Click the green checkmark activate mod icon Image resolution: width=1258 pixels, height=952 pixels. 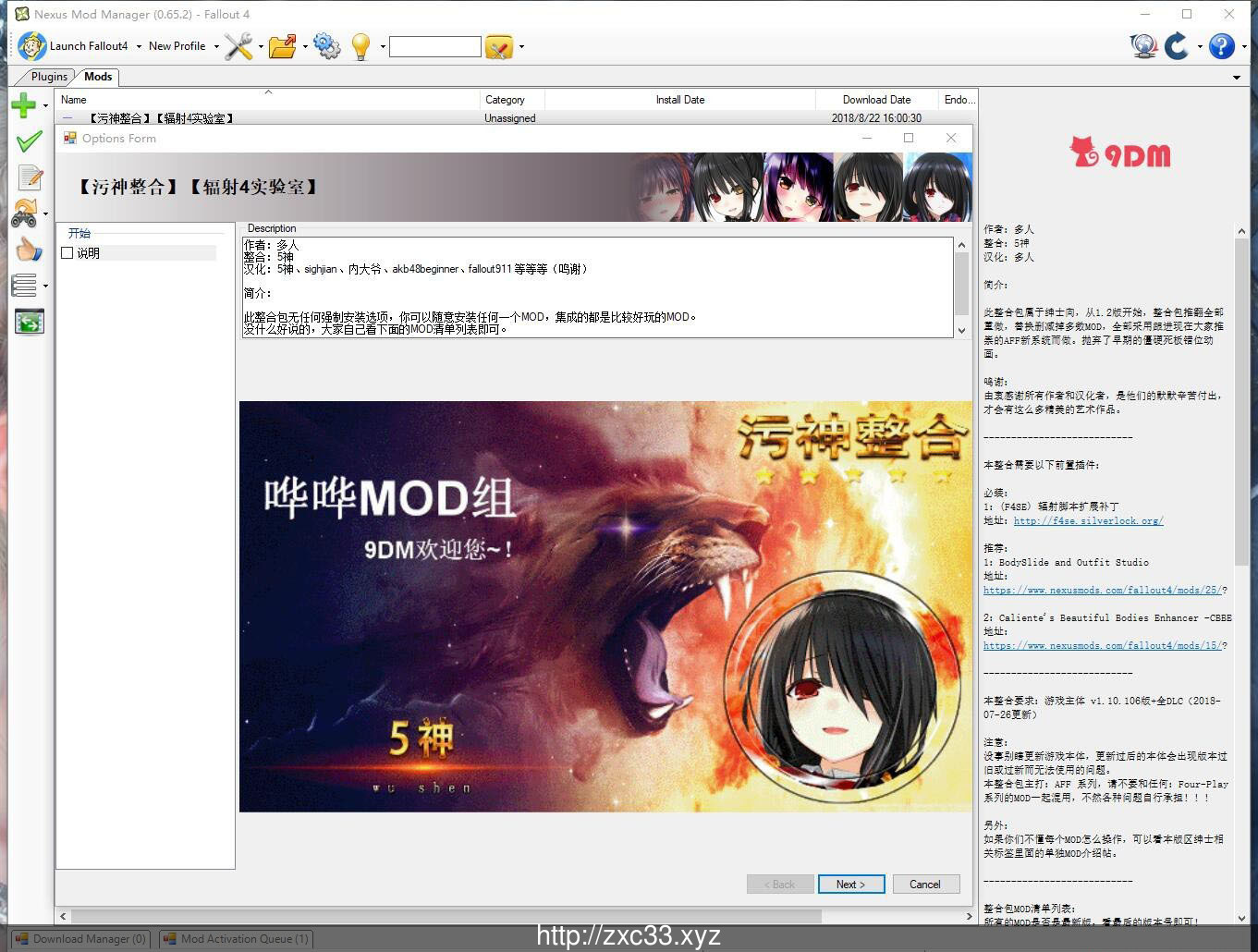tap(29, 141)
